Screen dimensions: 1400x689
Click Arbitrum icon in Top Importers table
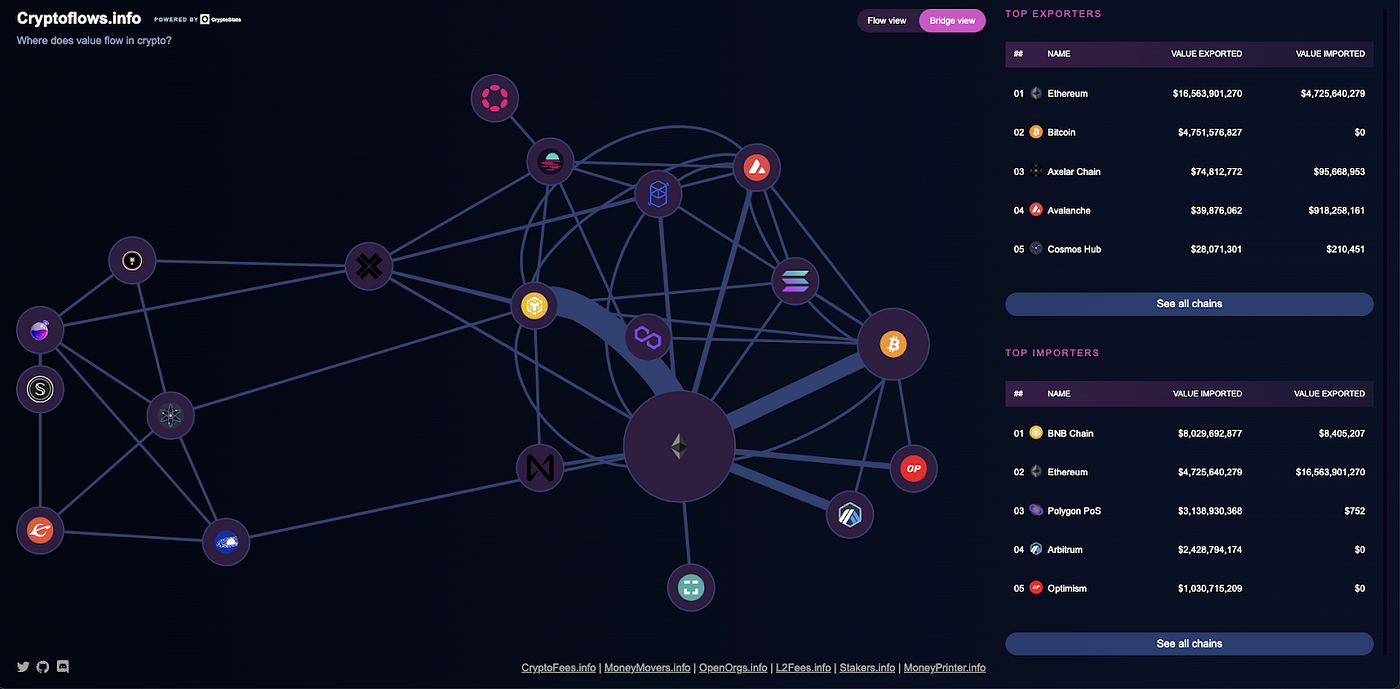1036,549
